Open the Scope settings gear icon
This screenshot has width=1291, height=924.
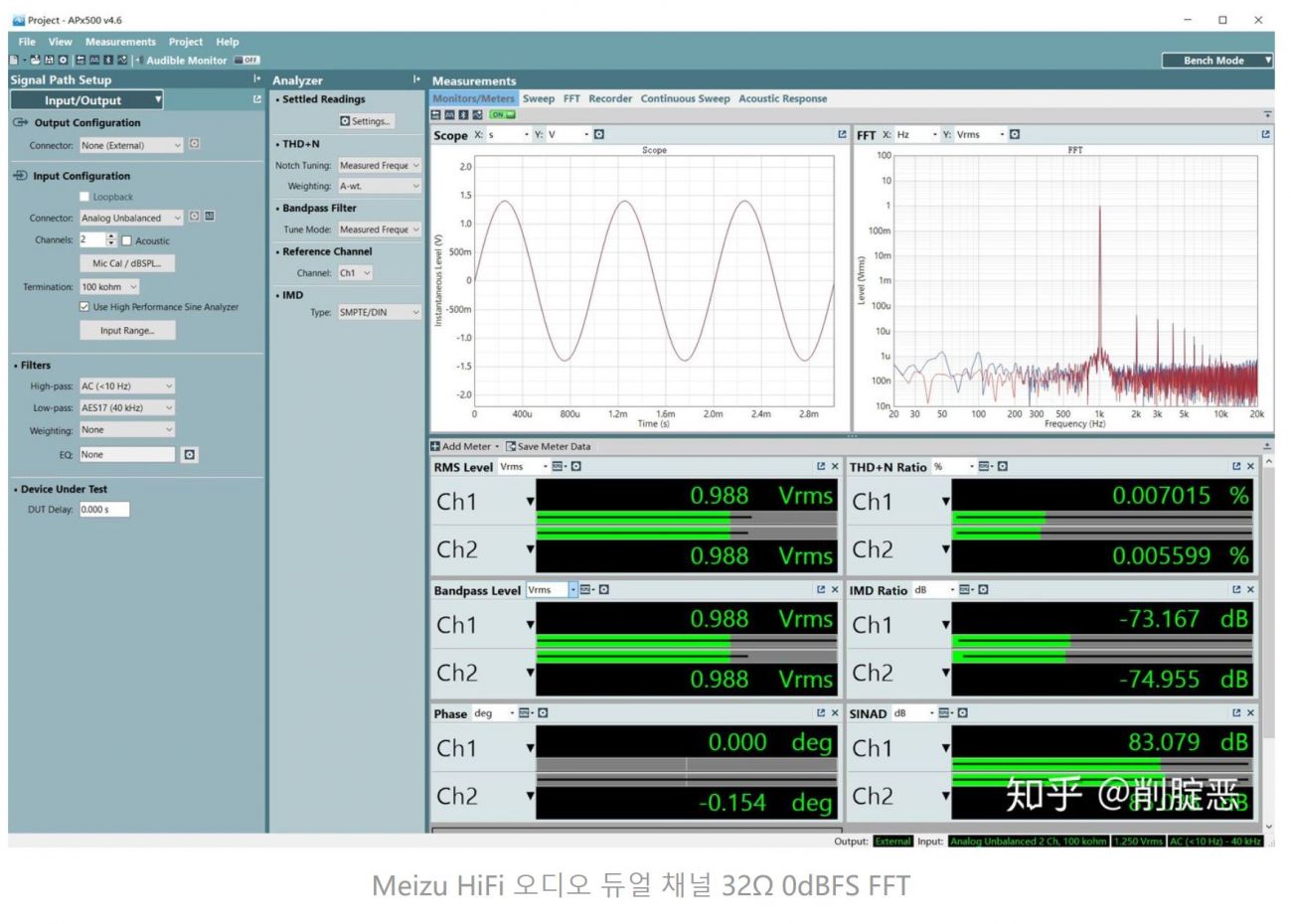[x=599, y=134]
